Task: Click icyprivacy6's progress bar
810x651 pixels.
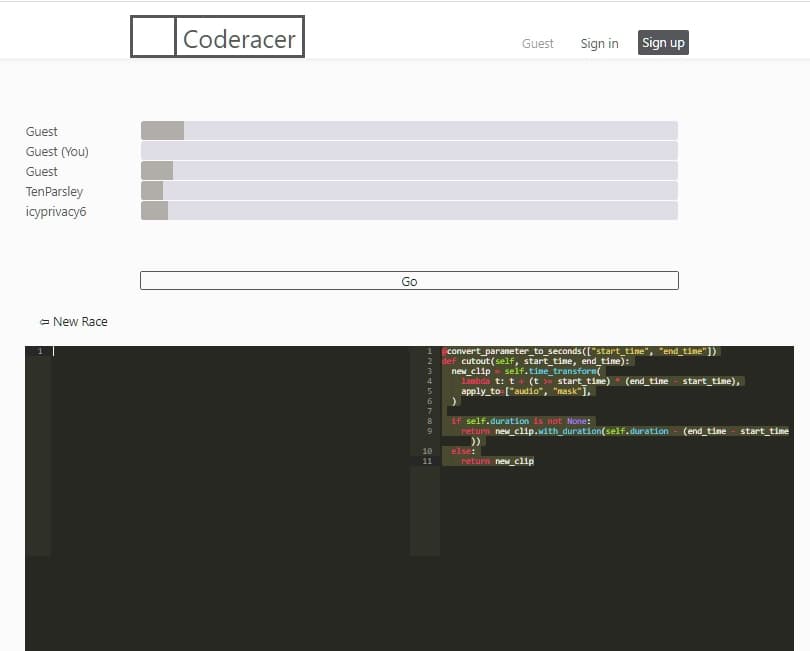Action: (x=409, y=211)
